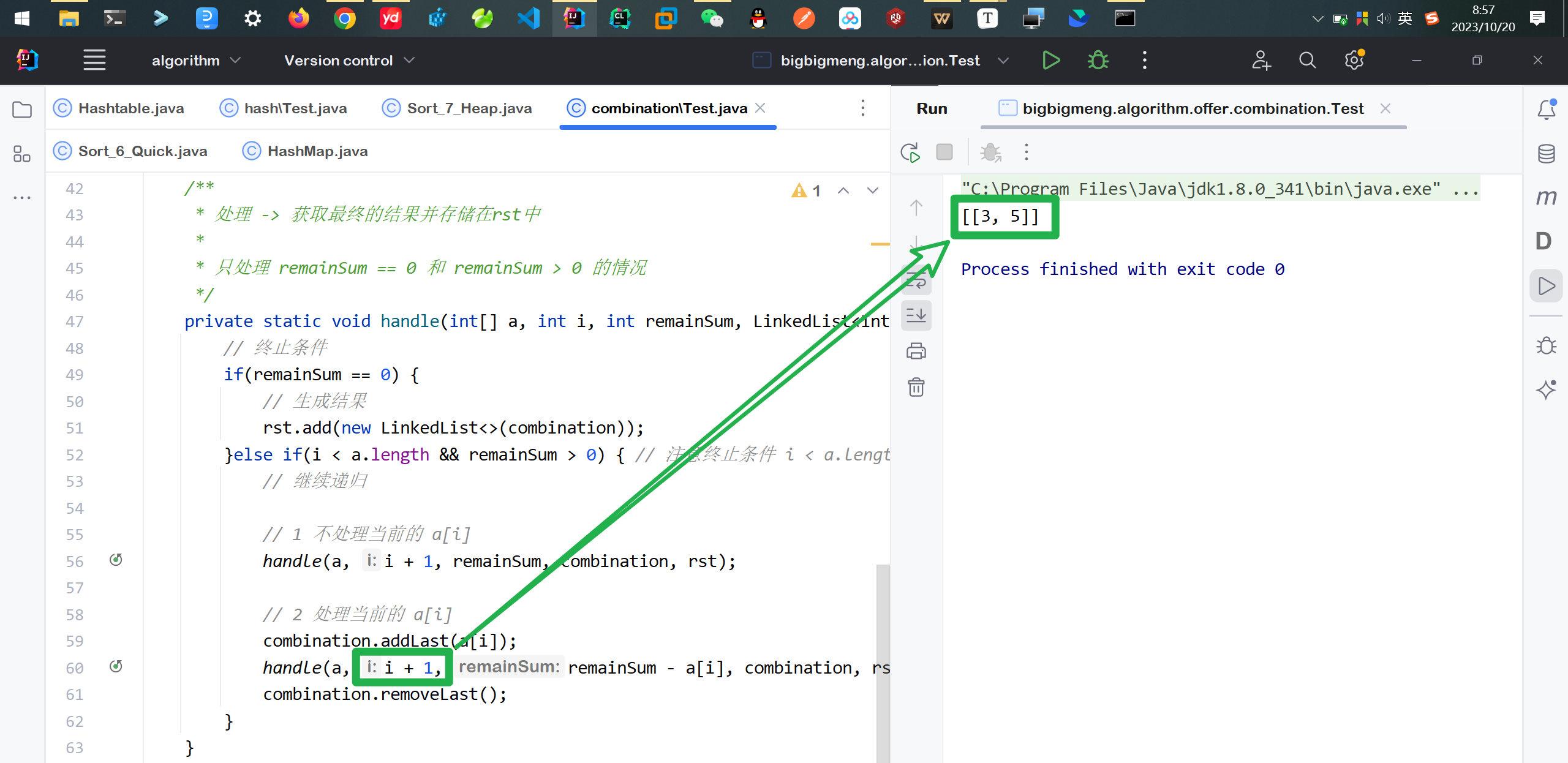1568x763 pixels.
Task: Go to next highlighted warning
Action: pos(873,190)
